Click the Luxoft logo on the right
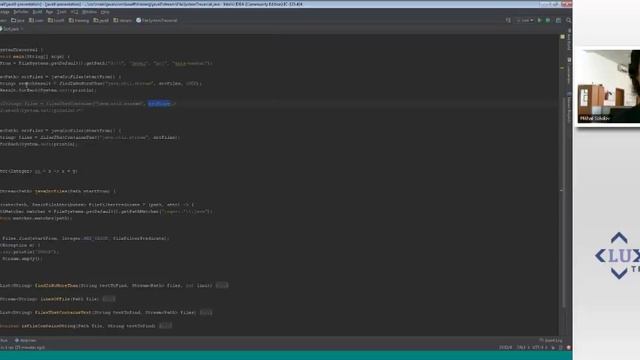This screenshot has width=640, height=360. [x=617, y=256]
